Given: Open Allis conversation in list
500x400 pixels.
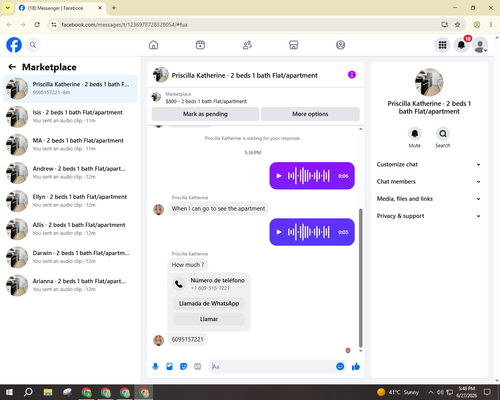Looking at the screenshot, I should [70, 229].
